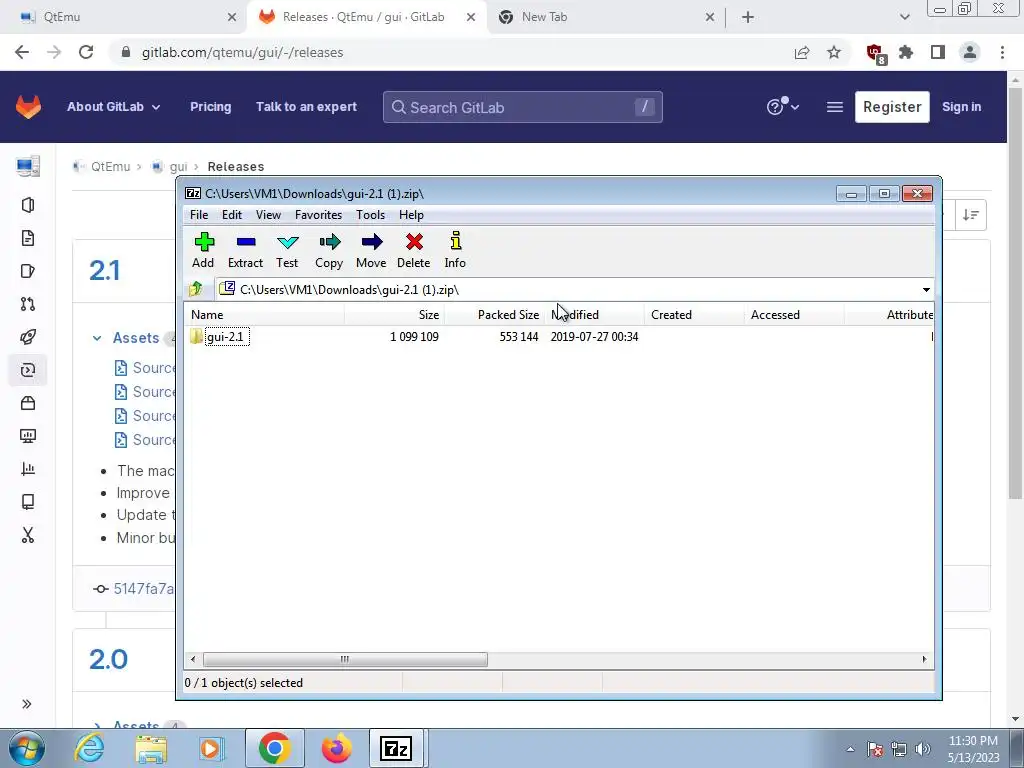Open the 2.1 release title link

(x=104, y=270)
